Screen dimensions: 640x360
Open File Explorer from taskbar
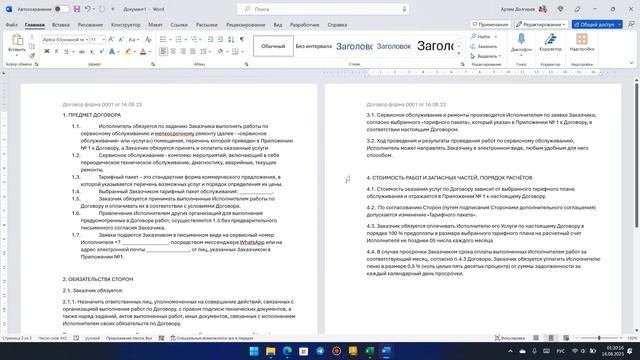270,351
